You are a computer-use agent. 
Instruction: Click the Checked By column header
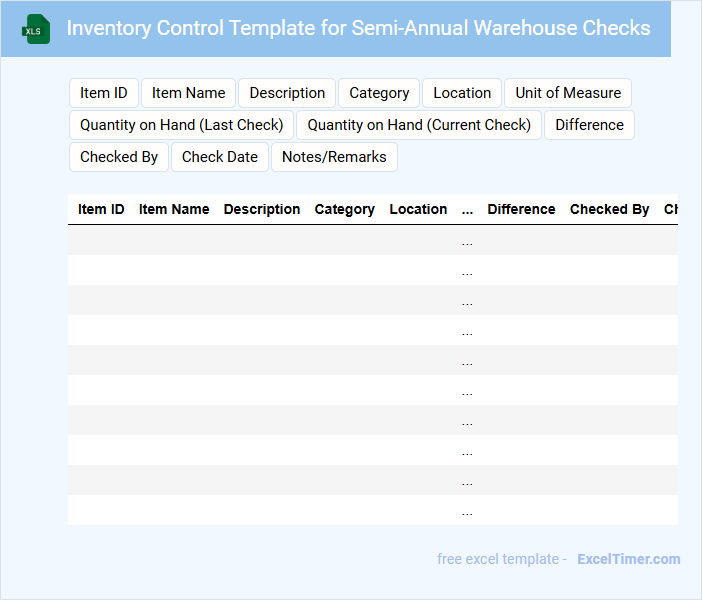pos(610,209)
